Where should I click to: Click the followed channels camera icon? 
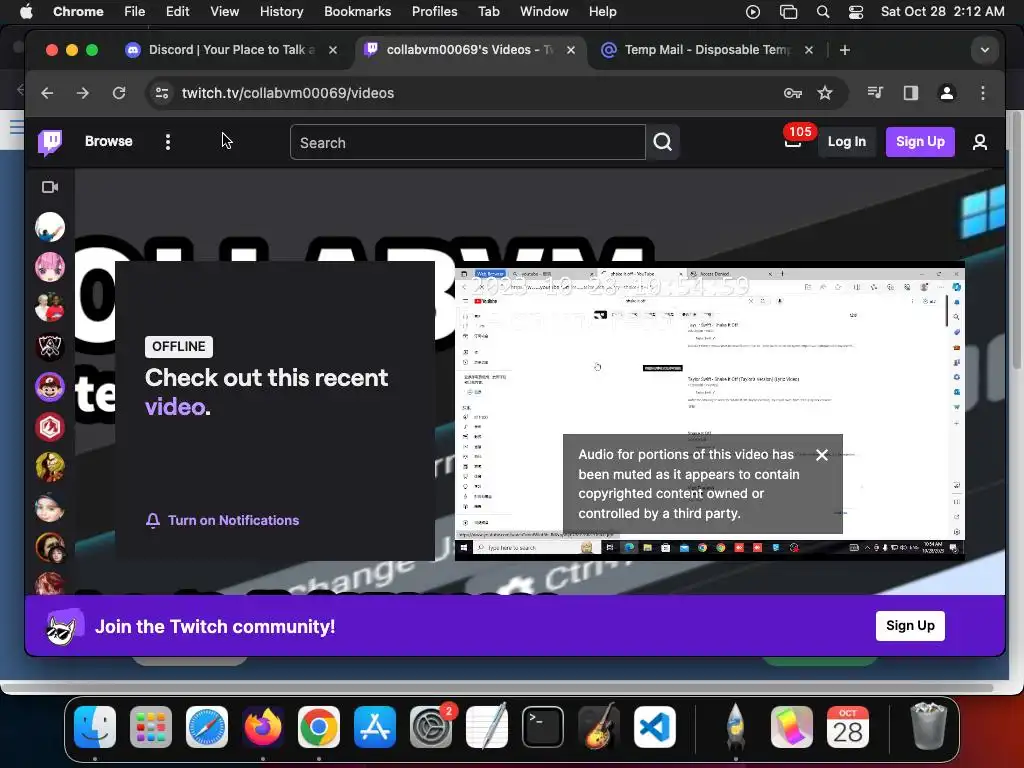point(50,187)
